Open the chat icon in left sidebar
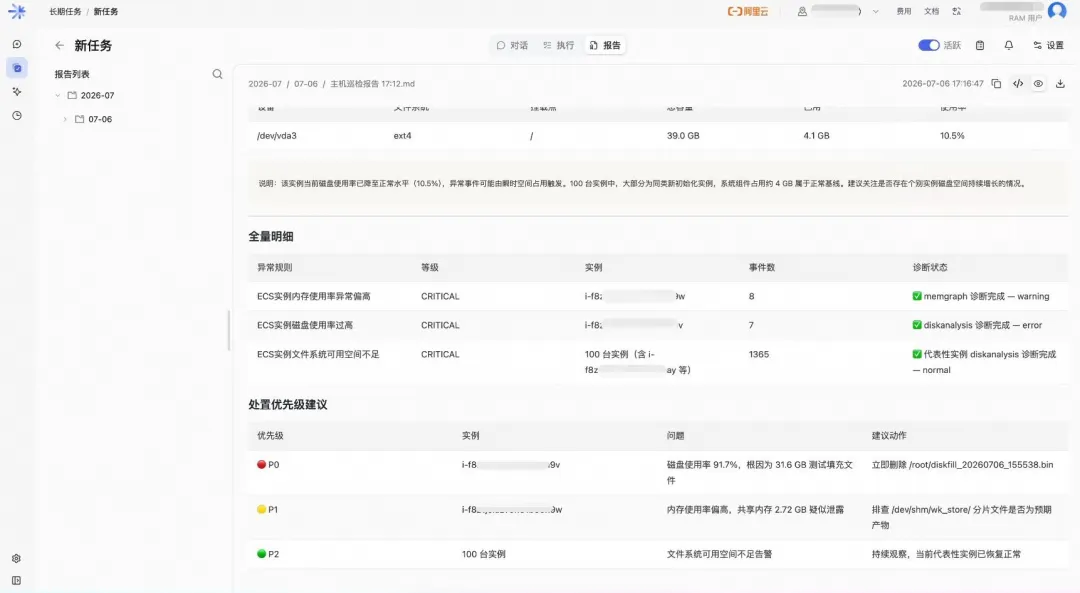The width and height of the screenshot is (1080, 593). pyautogui.click(x=17, y=44)
